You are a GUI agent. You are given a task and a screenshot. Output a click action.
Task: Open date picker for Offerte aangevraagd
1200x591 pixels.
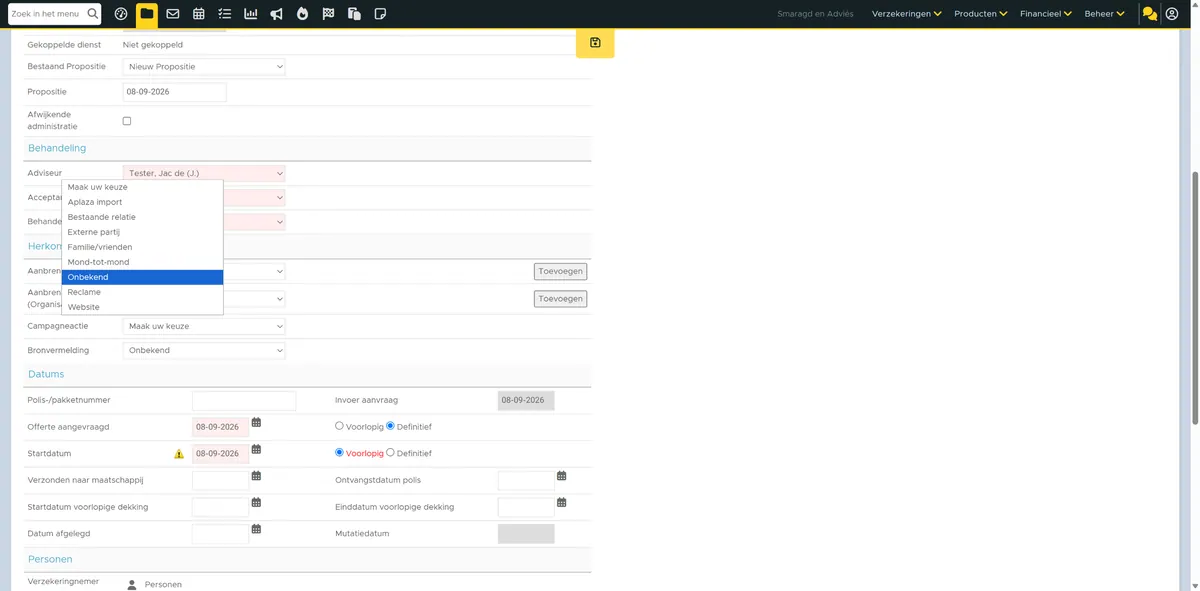click(256, 423)
